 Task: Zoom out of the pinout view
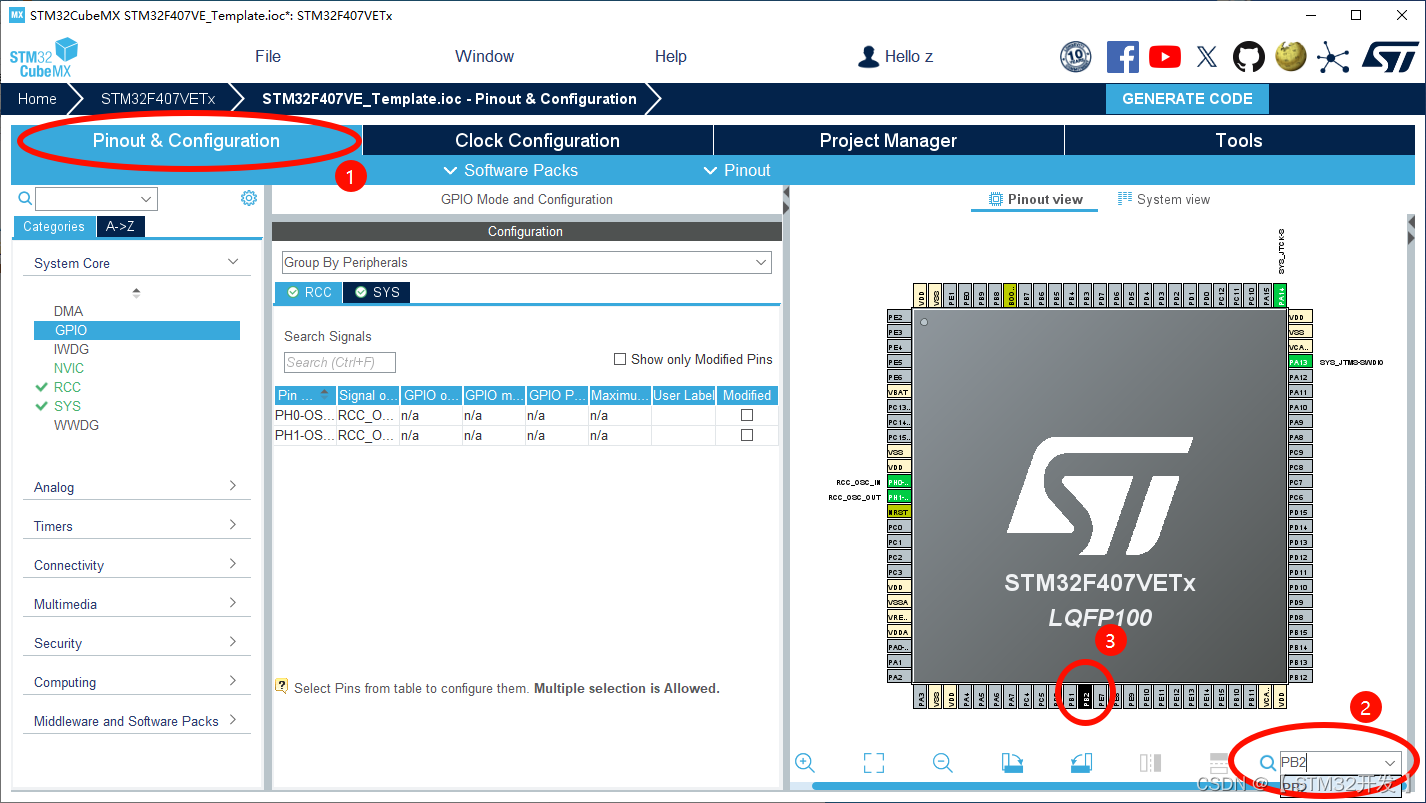point(942,762)
